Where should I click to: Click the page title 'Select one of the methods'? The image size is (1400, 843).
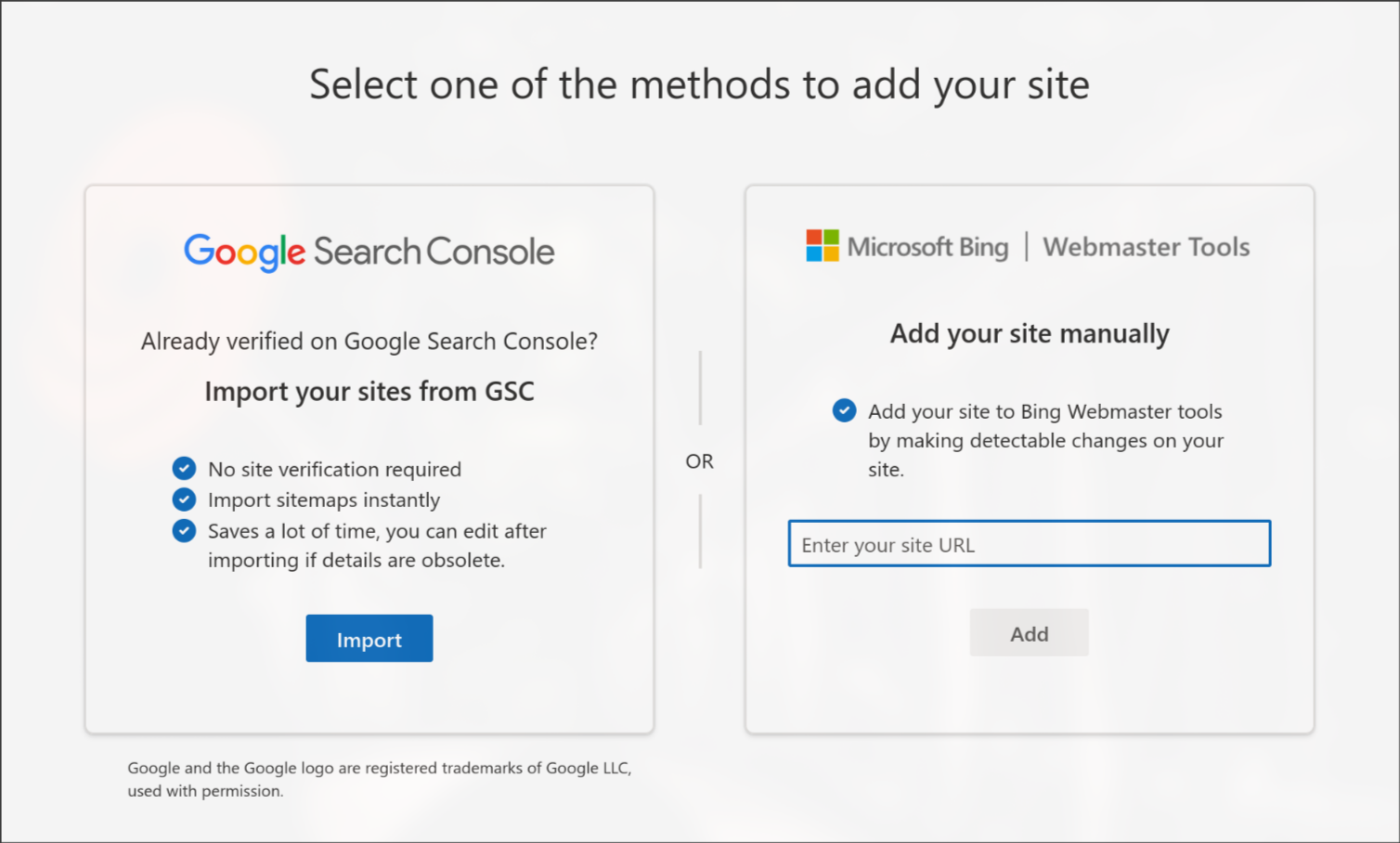click(699, 84)
